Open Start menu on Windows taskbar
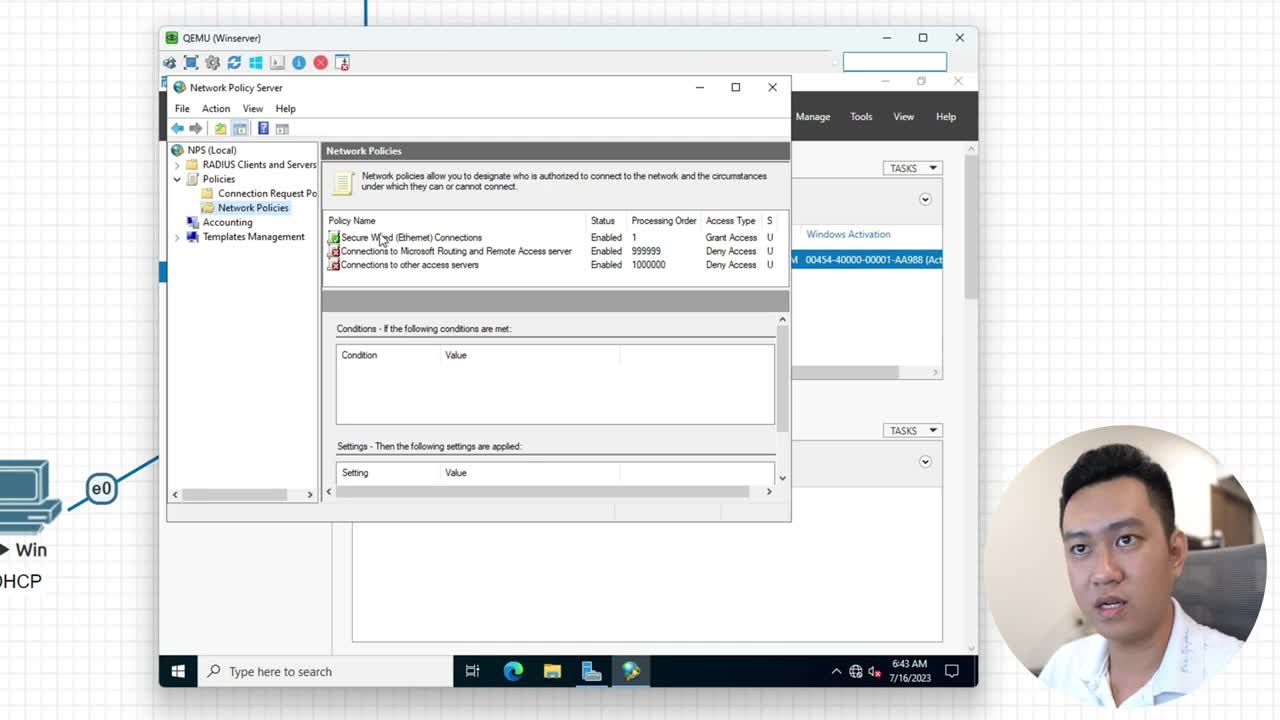The image size is (1280, 720). coord(178,671)
